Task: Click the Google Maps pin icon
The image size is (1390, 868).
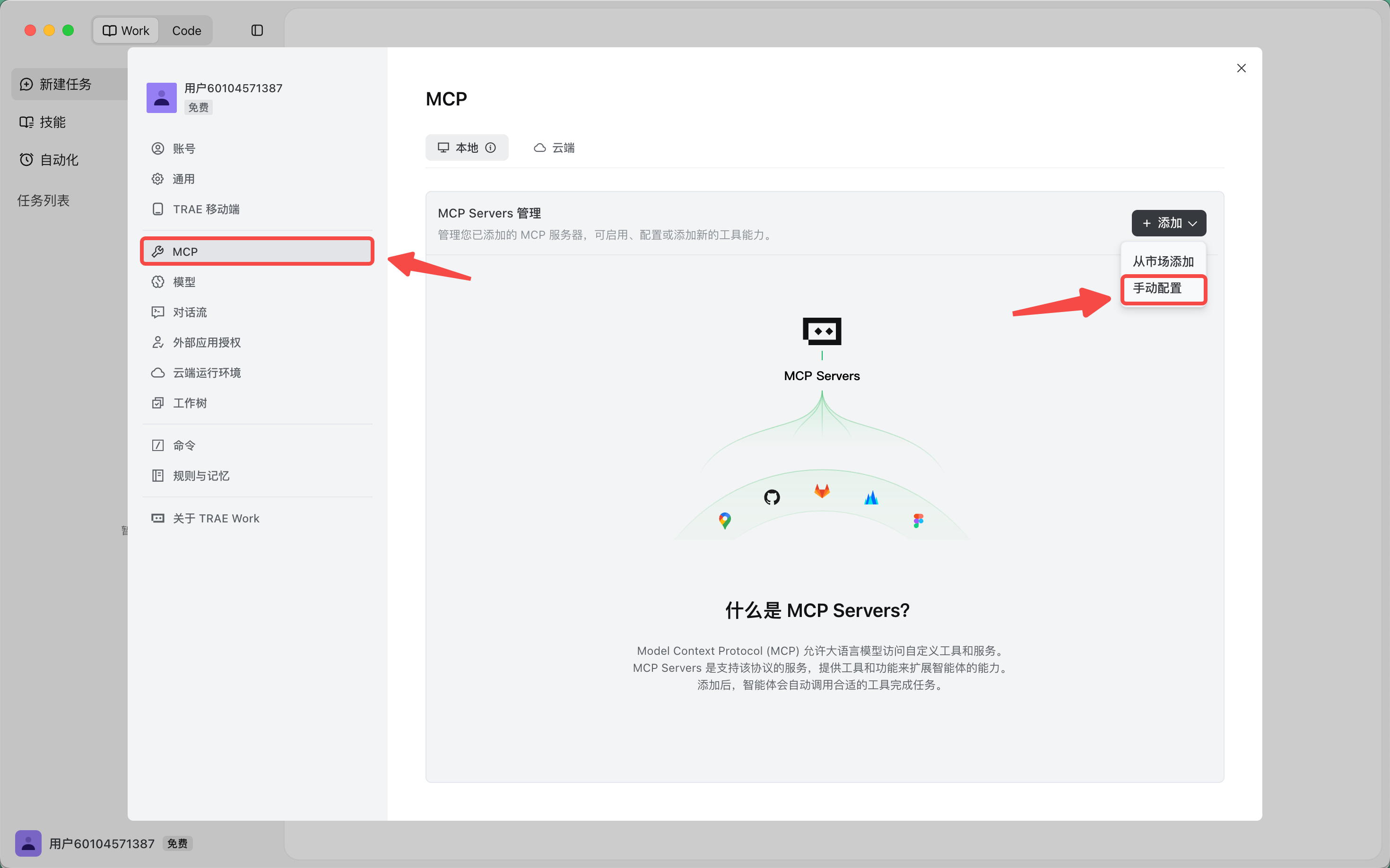Action: pyautogui.click(x=725, y=521)
